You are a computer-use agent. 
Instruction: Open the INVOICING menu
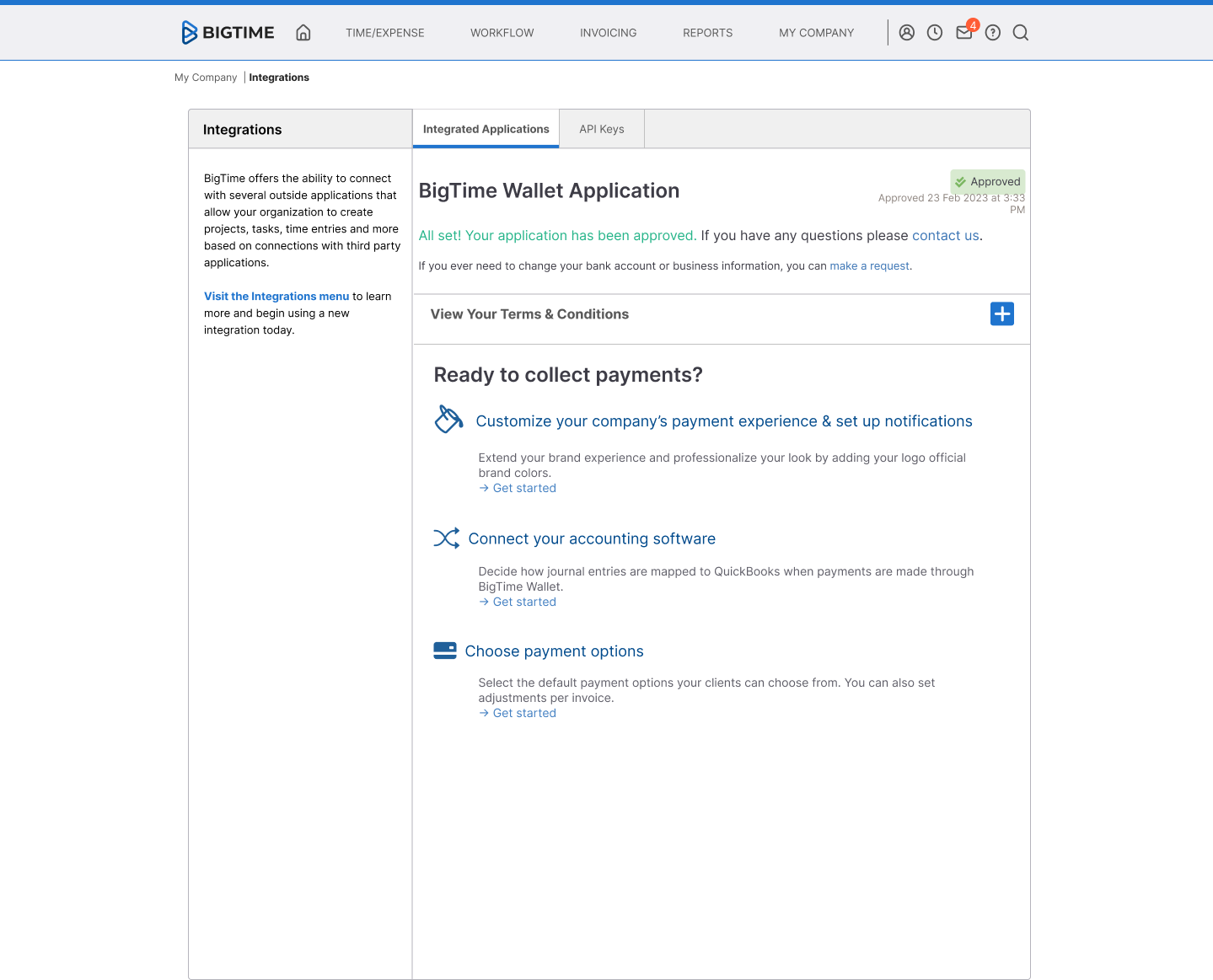[x=608, y=32]
